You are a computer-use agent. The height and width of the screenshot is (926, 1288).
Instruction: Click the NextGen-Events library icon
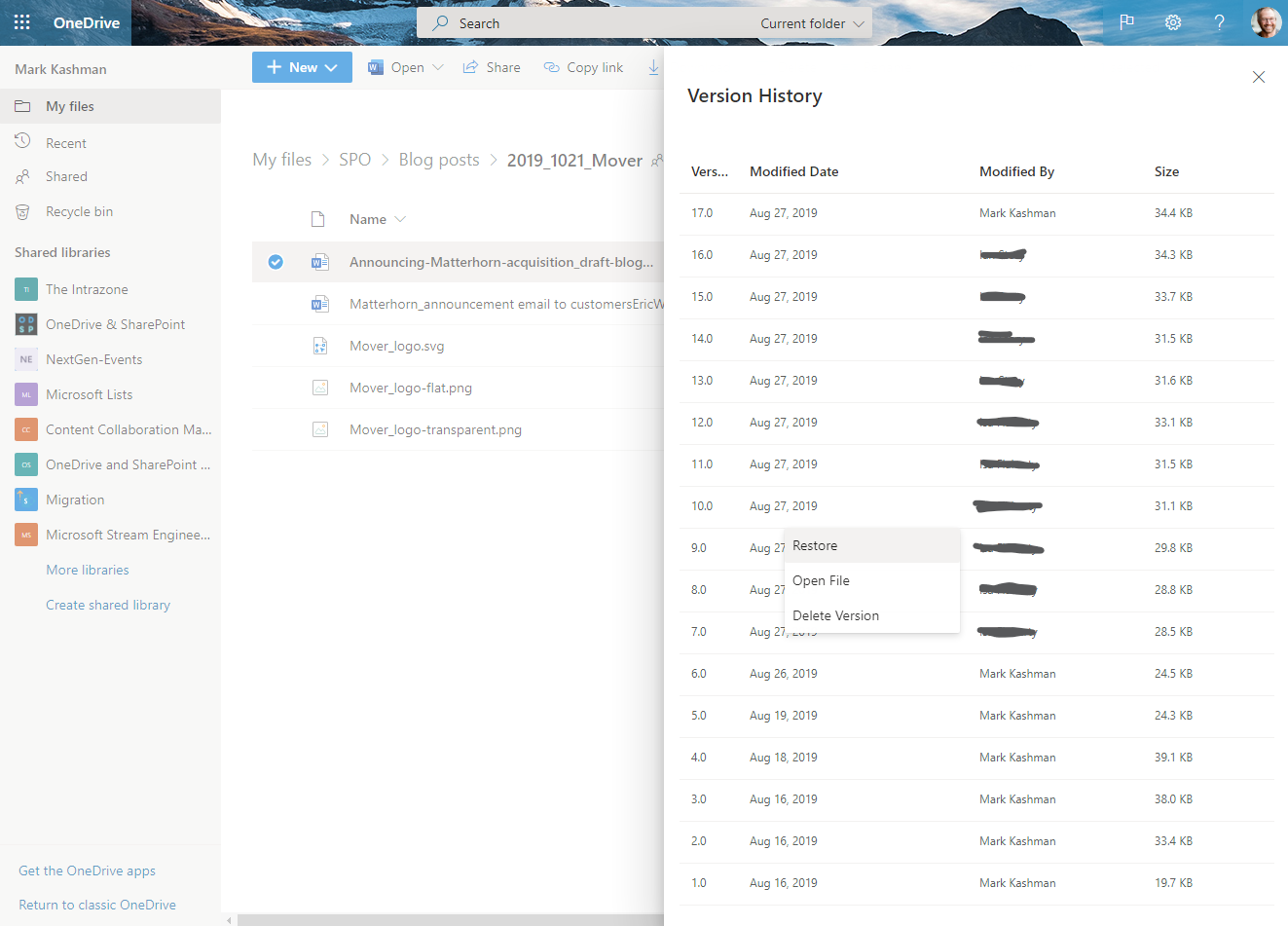(26, 359)
